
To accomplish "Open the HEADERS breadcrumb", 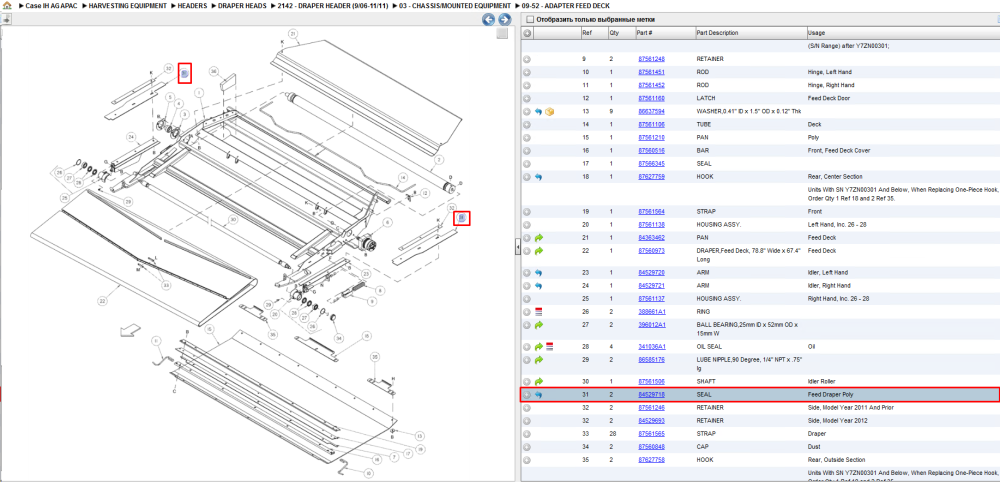I will click(x=192, y=5).
